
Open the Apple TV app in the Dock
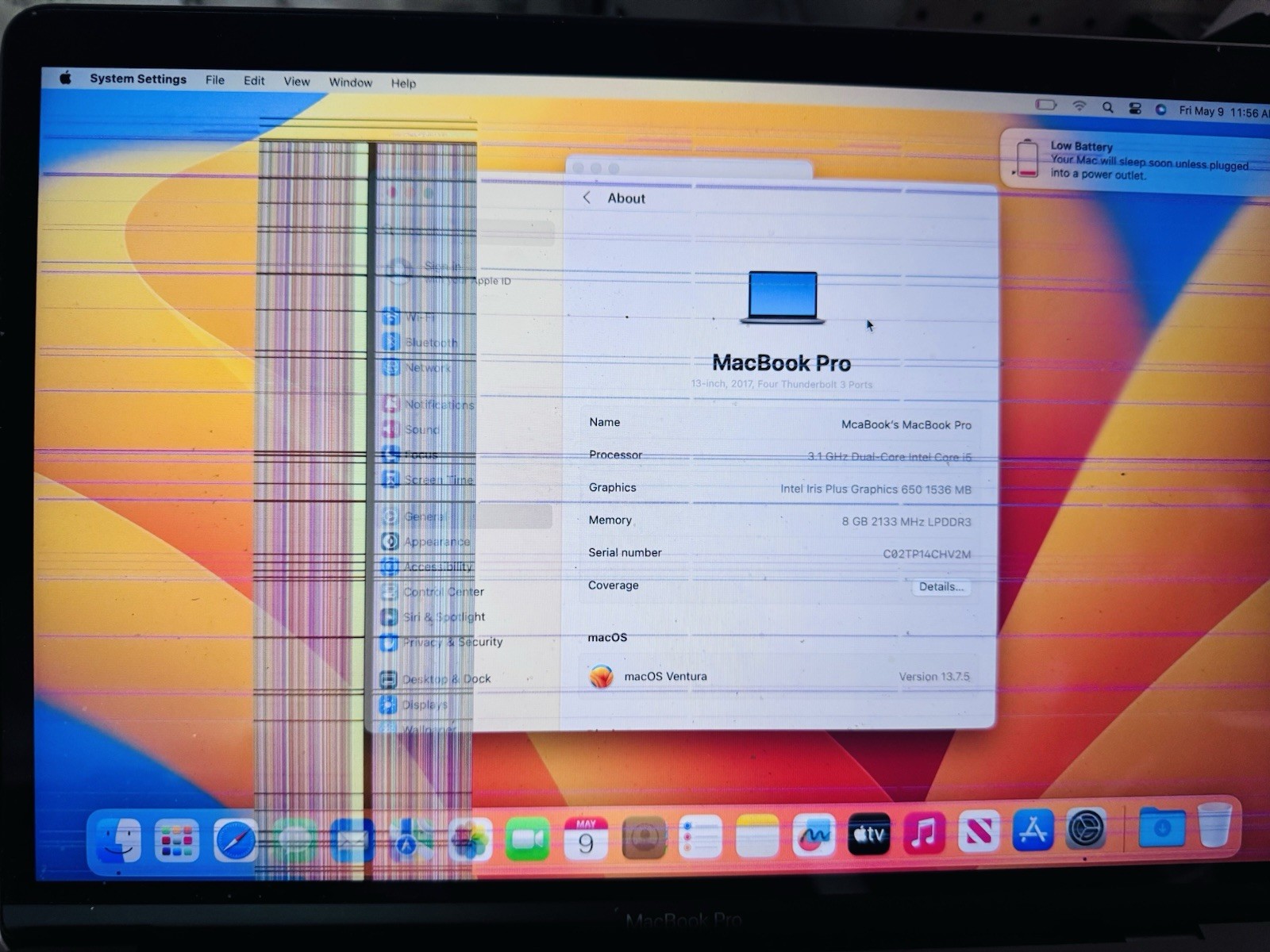coord(869,834)
